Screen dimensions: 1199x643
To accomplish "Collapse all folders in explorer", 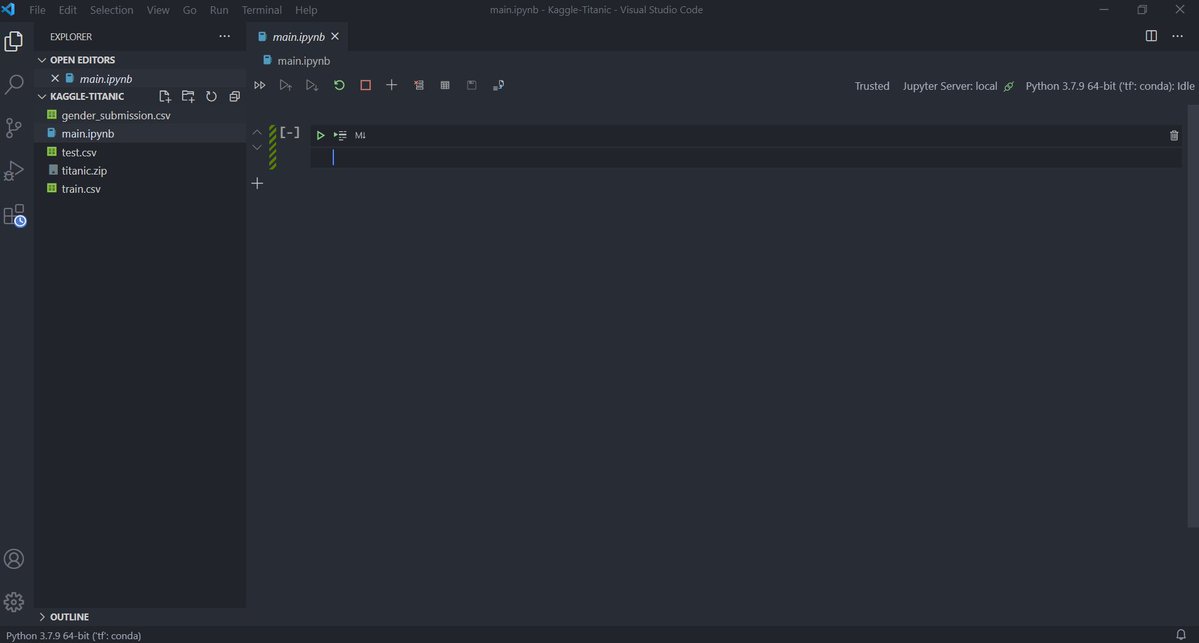I will pos(235,96).
